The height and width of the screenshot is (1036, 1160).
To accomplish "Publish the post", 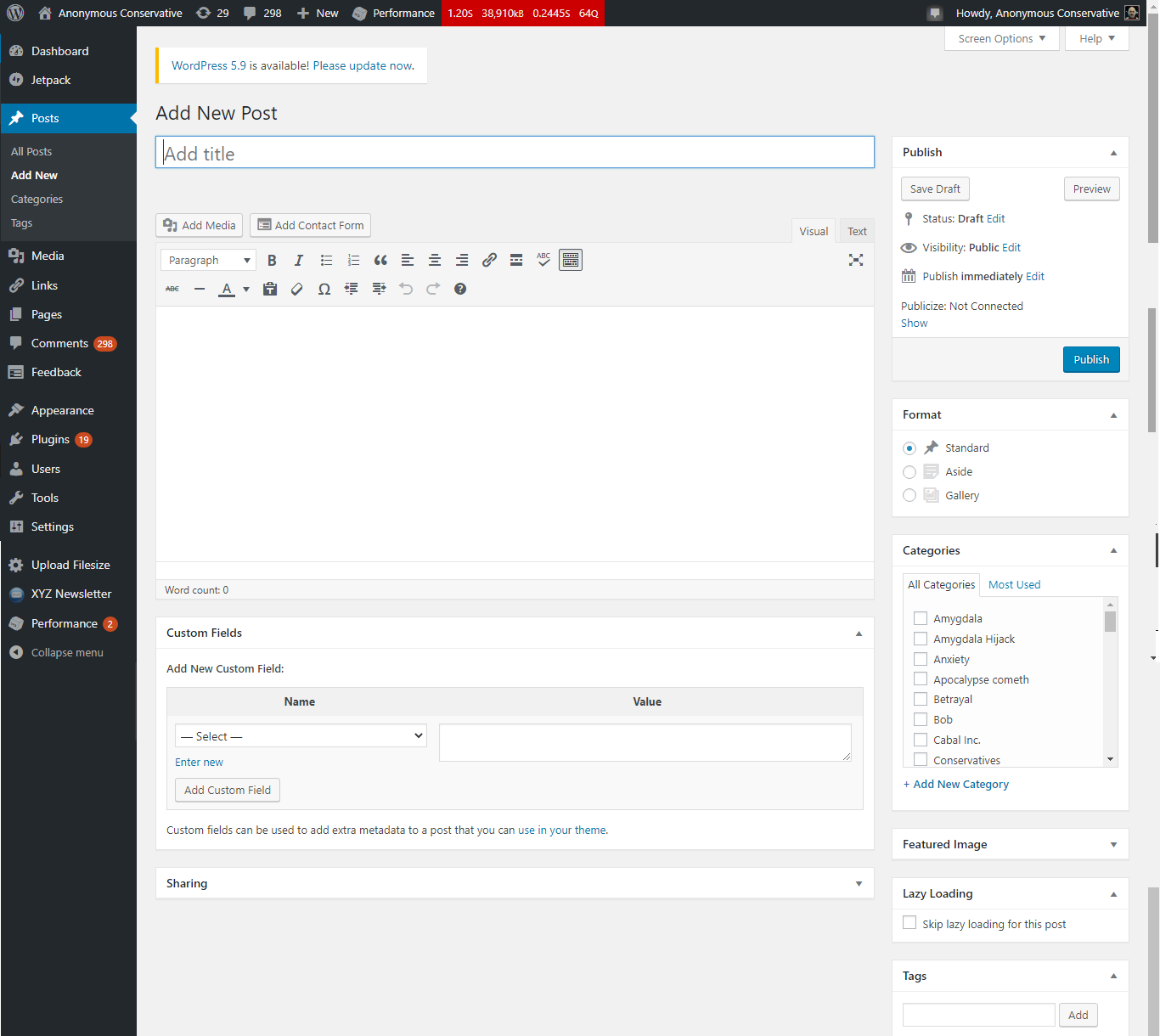I will (1091, 359).
